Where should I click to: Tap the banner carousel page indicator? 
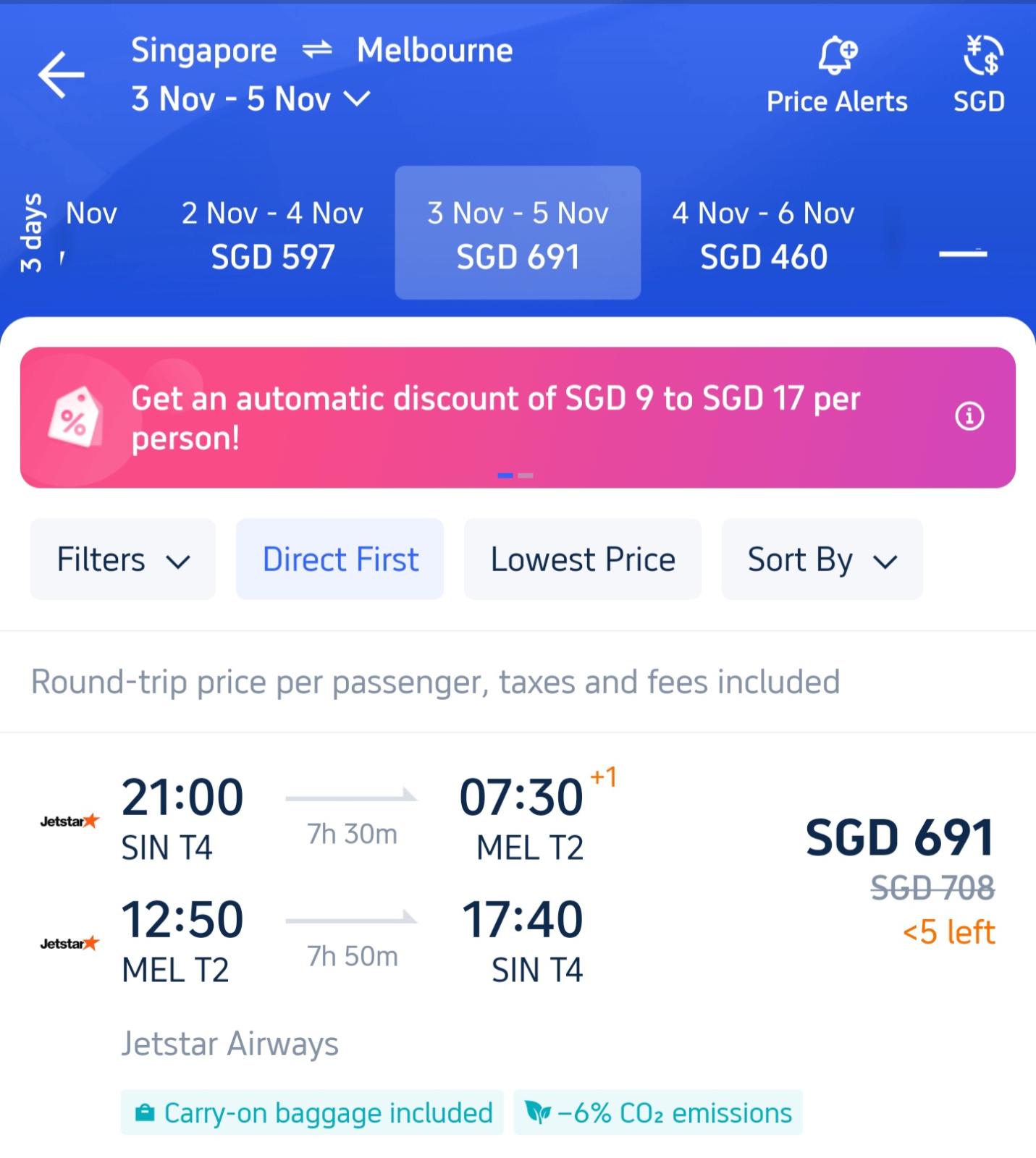point(515,476)
